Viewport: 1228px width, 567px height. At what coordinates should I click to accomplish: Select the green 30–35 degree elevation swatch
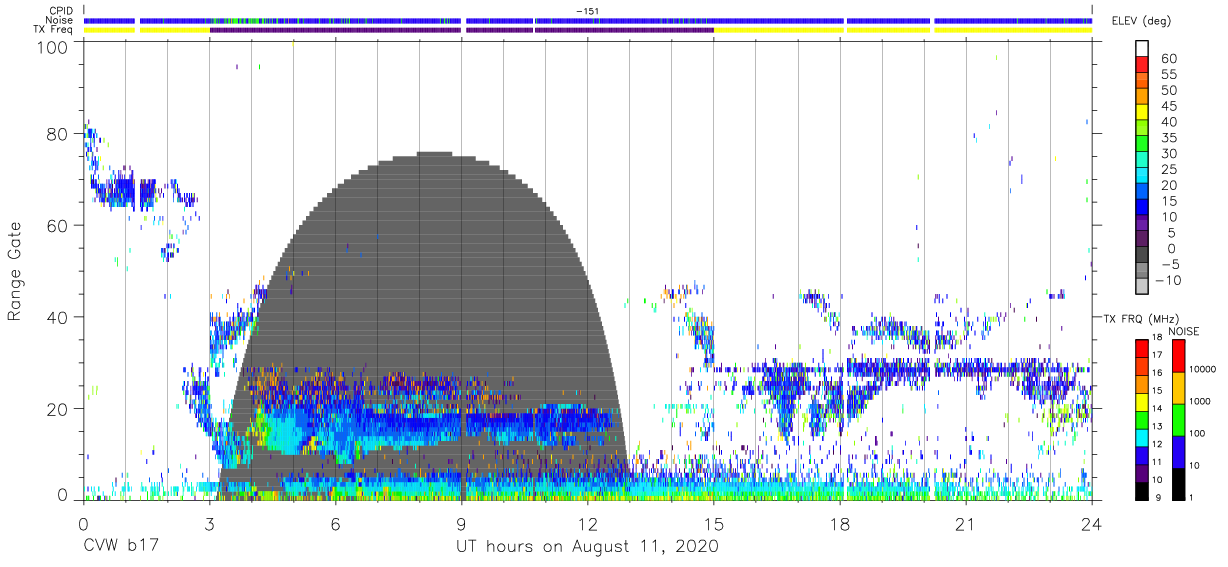pos(1141,145)
